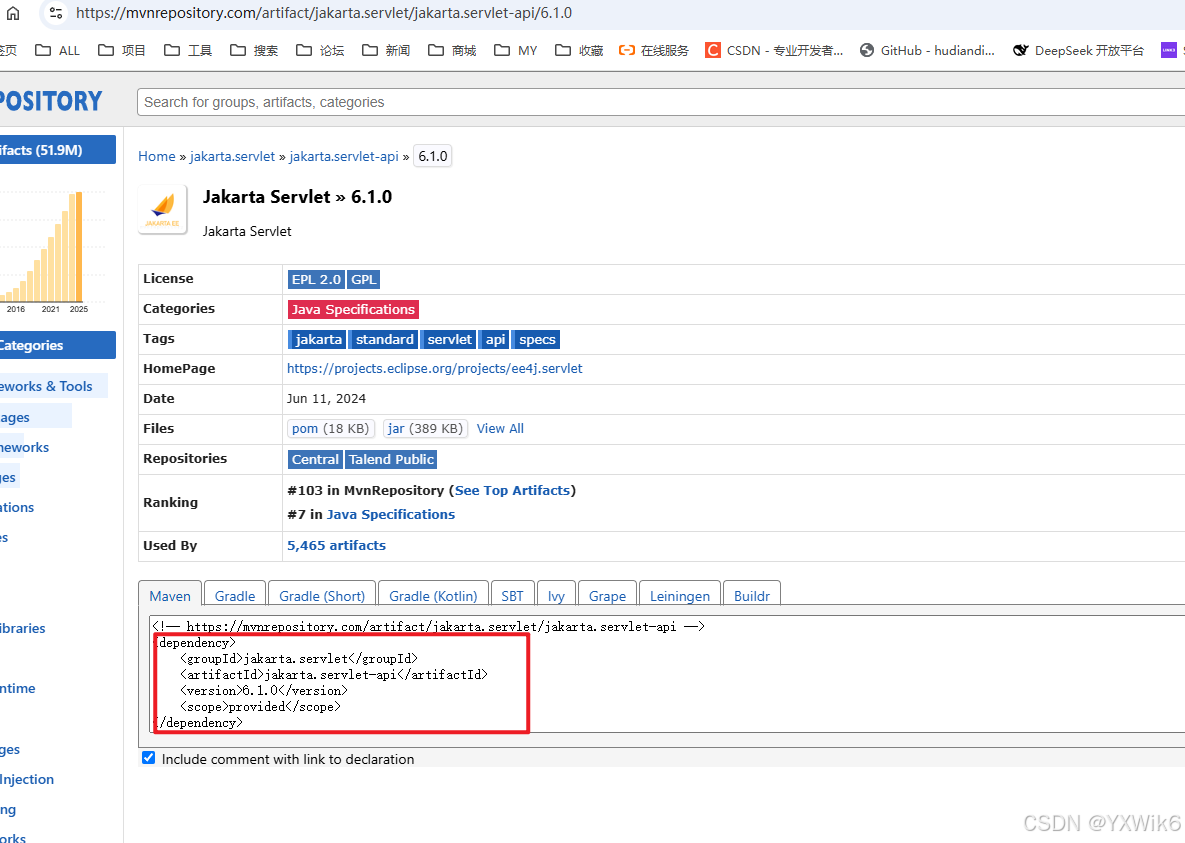
Task: Open the CSDN bookmark
Action: click(774, 51)
